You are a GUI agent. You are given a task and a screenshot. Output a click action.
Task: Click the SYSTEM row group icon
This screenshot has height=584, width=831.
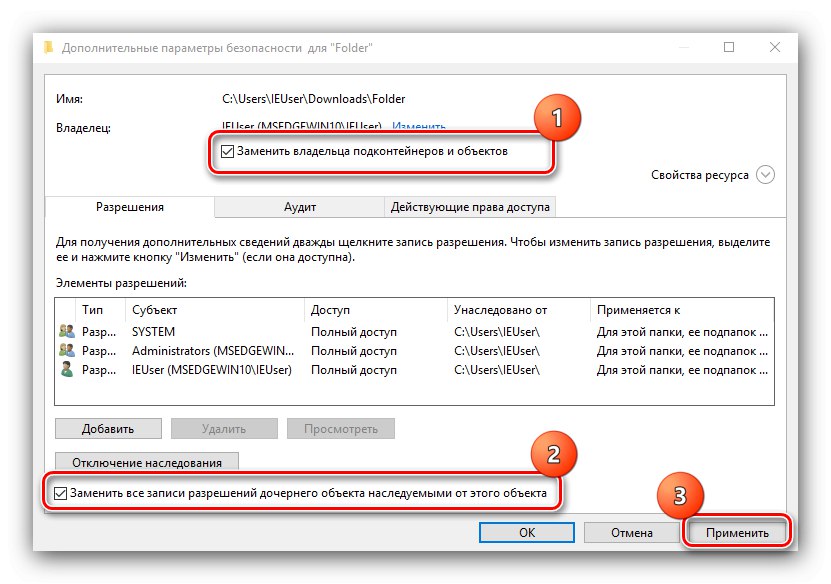pyautogui.click(x=67, y=332)
